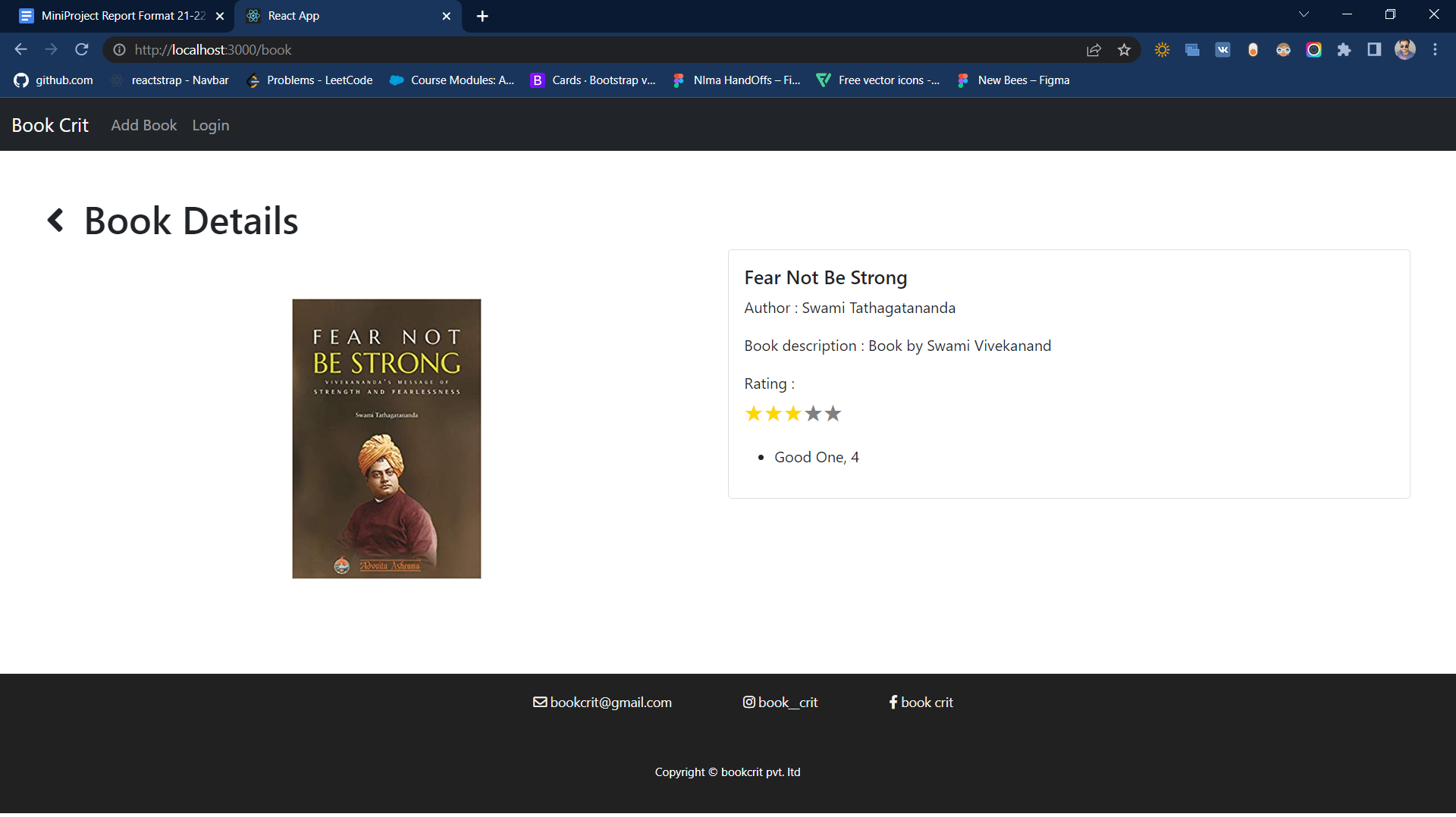The width and height of the screenshot is (1456, 817).
Task: Click the Book Crit brand link
Action: coord(50,125)
